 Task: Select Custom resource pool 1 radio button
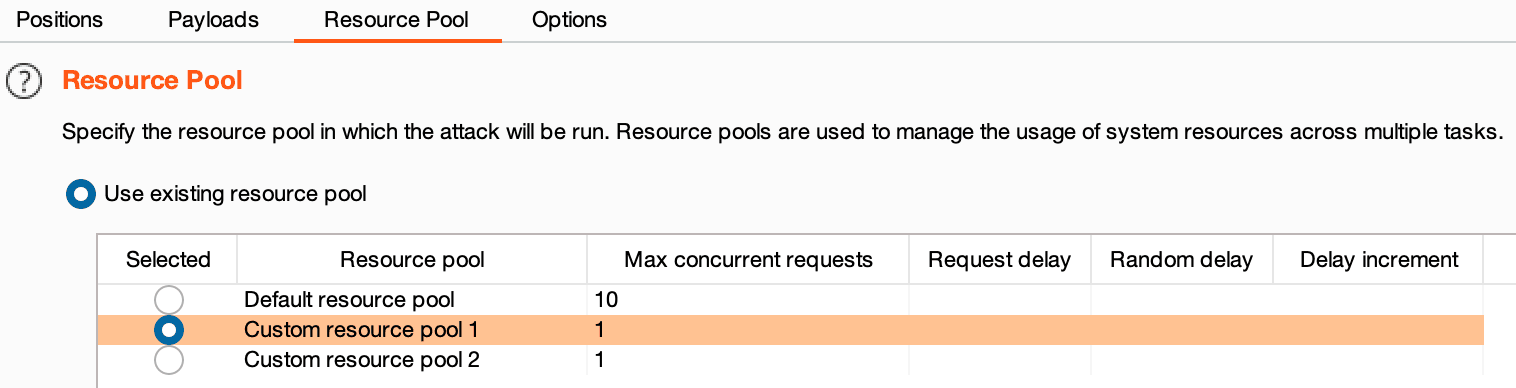169,329
